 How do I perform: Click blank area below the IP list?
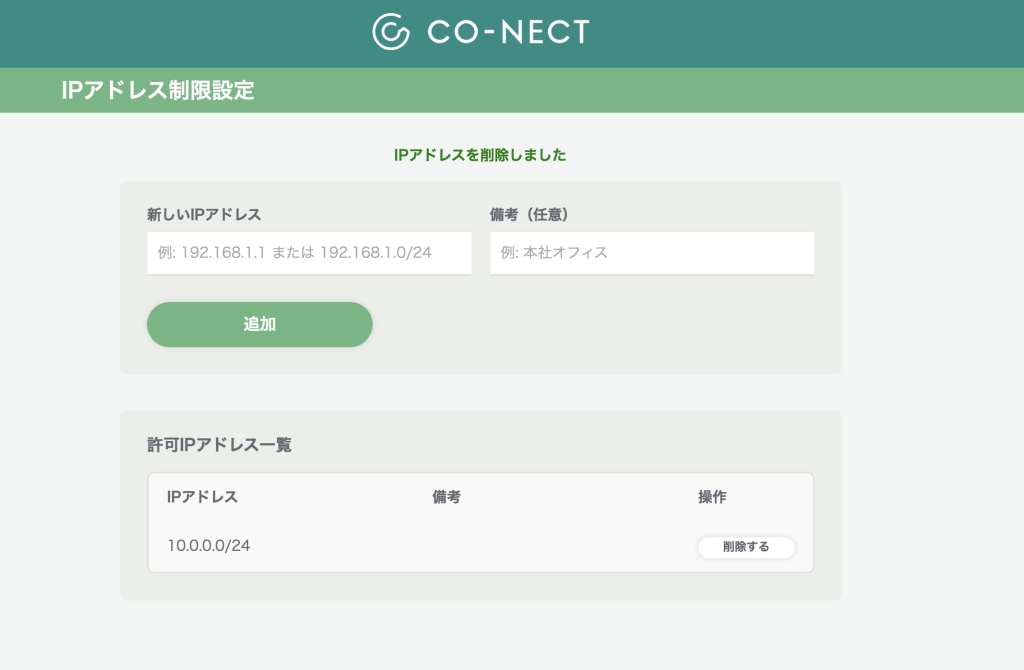pyautogui.click(x=480, y=635)
